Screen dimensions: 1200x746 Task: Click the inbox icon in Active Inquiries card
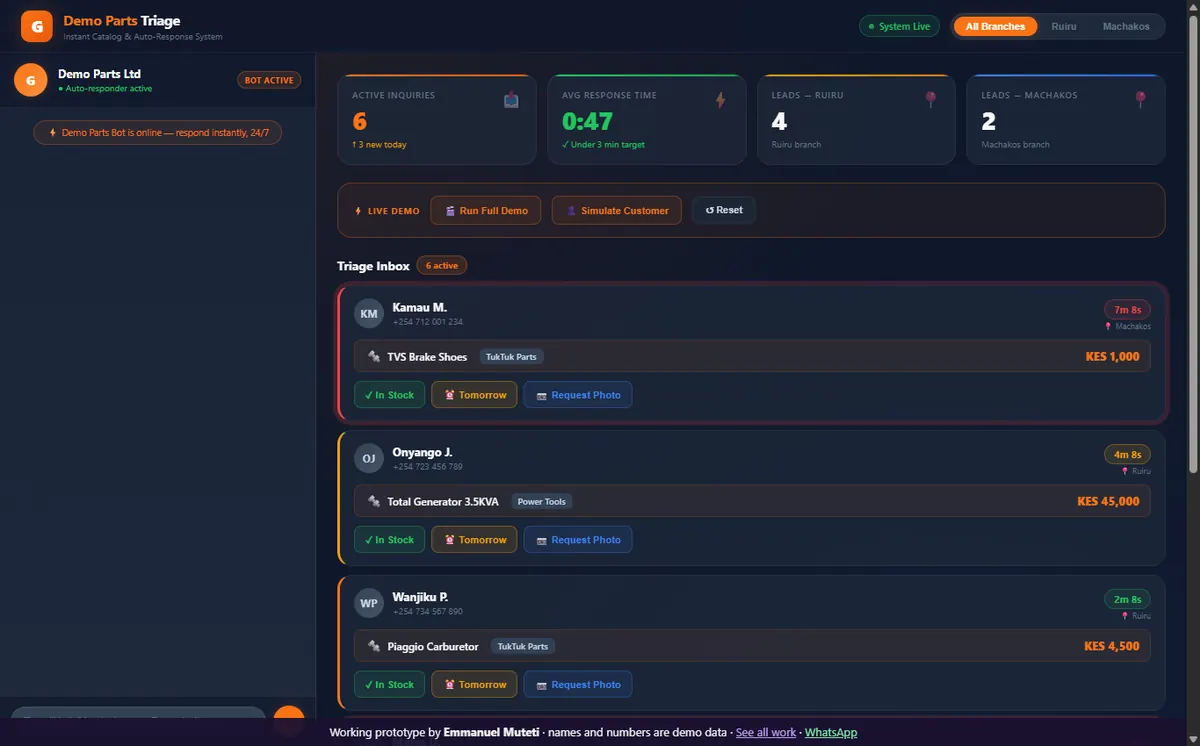coord(511,100)
